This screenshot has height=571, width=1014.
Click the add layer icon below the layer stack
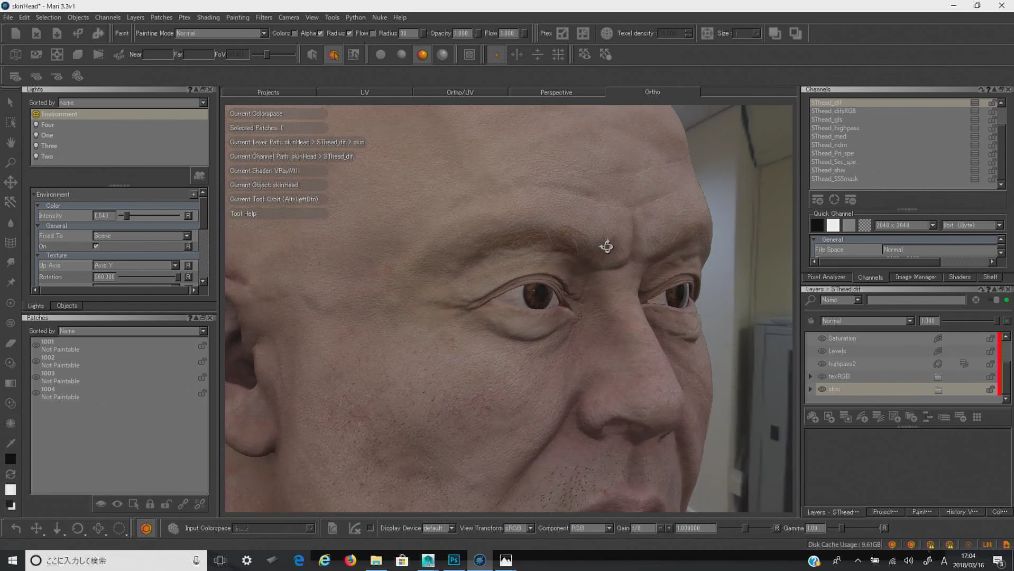coord(813,417)
